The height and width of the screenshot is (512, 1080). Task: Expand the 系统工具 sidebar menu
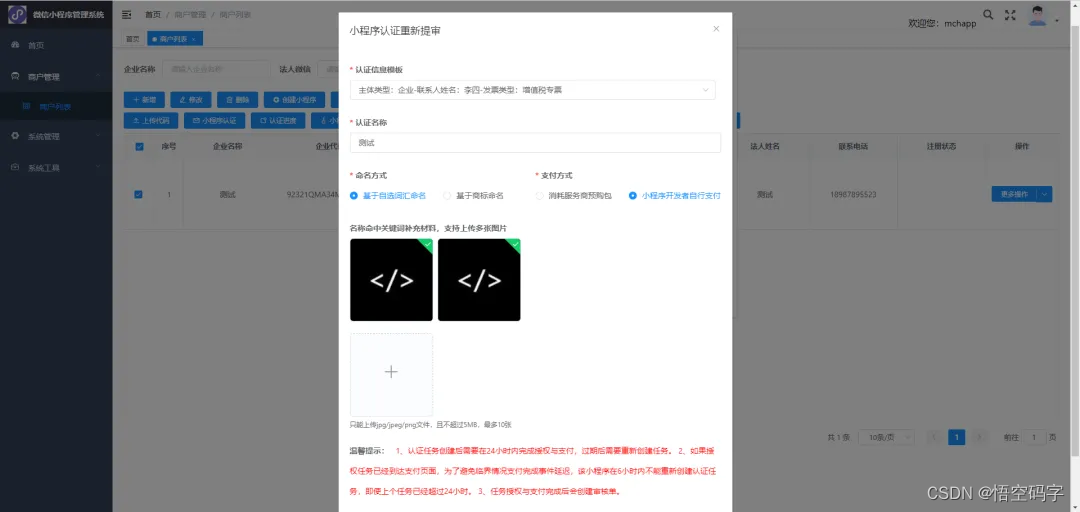click(56, 167)
